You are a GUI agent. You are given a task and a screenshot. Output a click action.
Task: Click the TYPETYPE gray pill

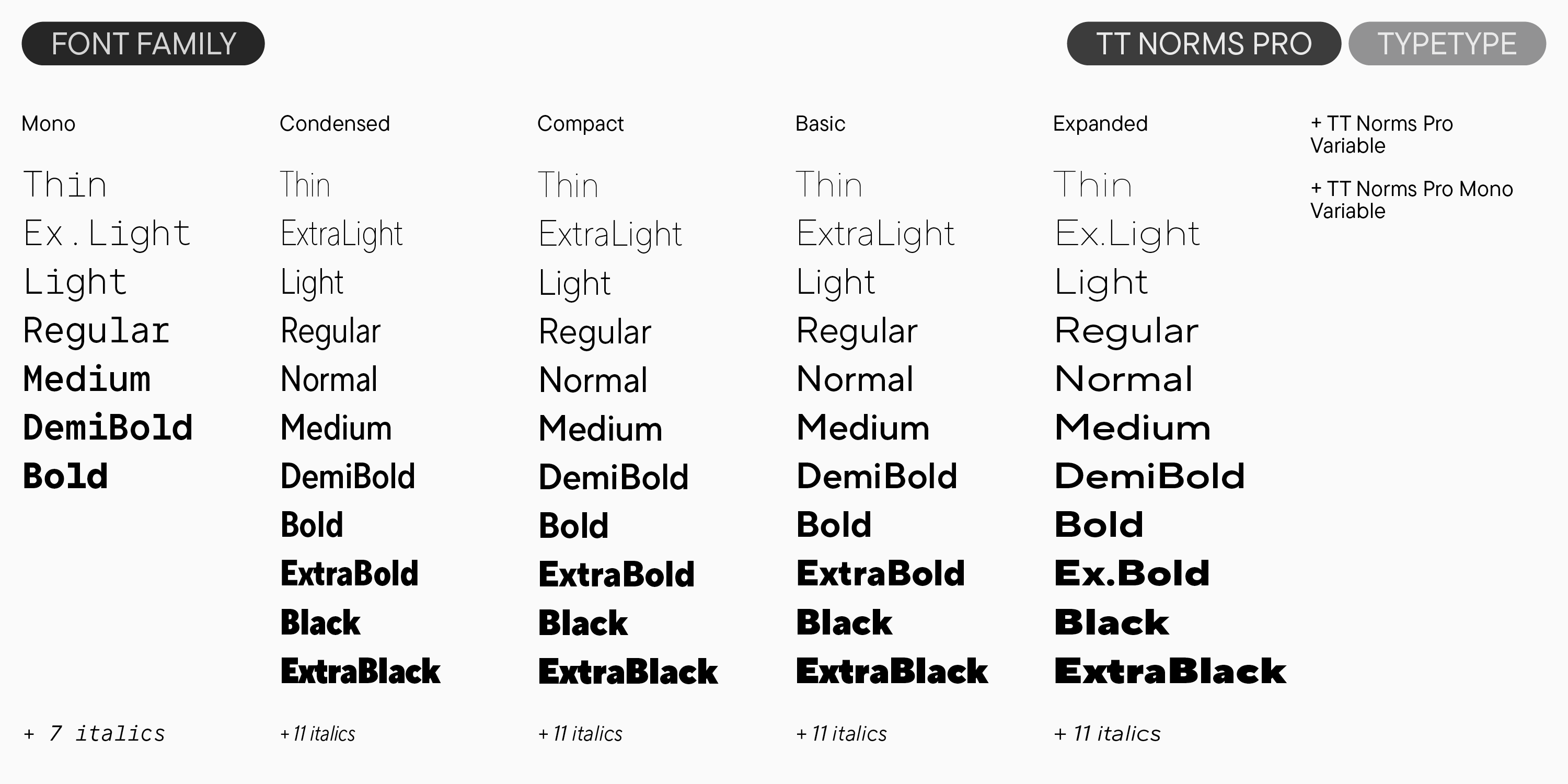pos(1447,44)
